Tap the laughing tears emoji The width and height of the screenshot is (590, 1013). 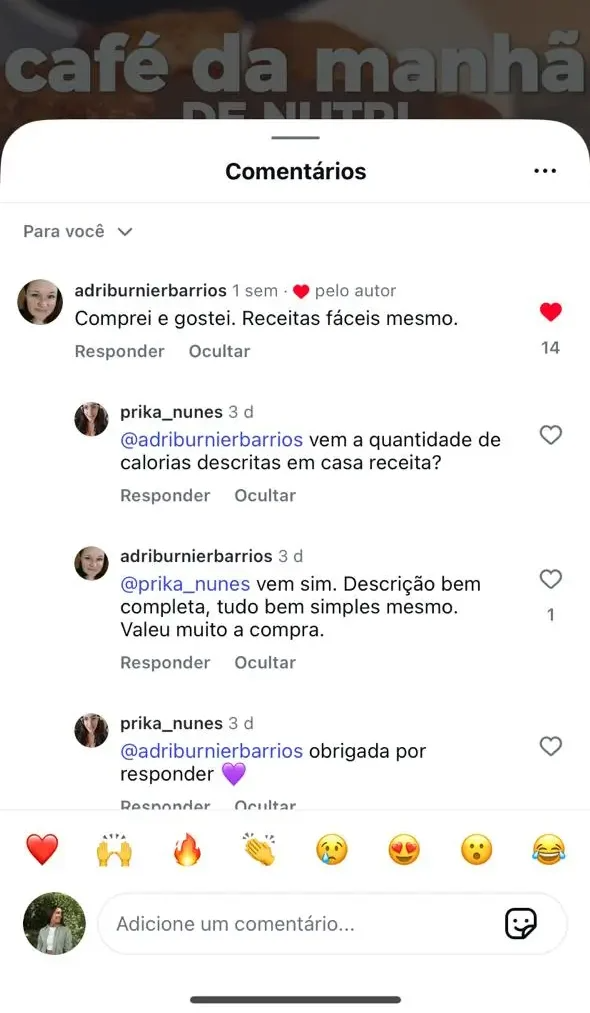[x=549, y=849]
